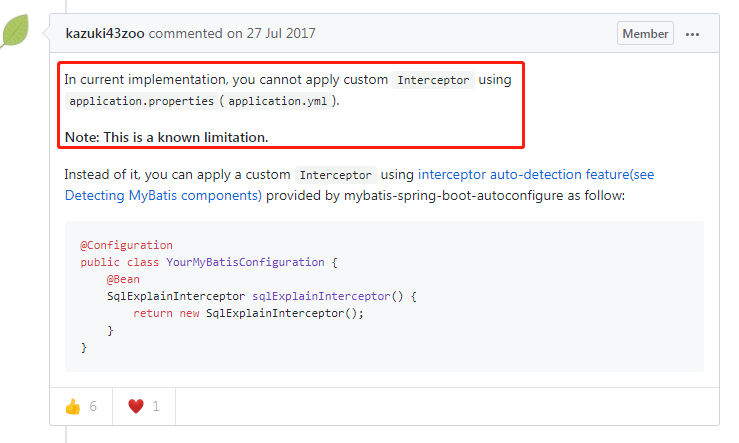Viewport: 739px width, 443px height.
Task: Click the Interceptor code tag in first paragraph
Action: (433, 80)
